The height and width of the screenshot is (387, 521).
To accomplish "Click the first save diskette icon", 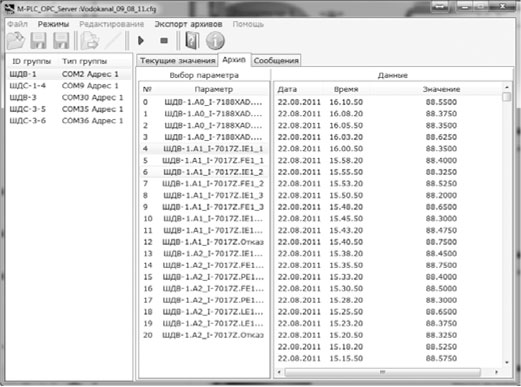I will click(x=38, y=41).
